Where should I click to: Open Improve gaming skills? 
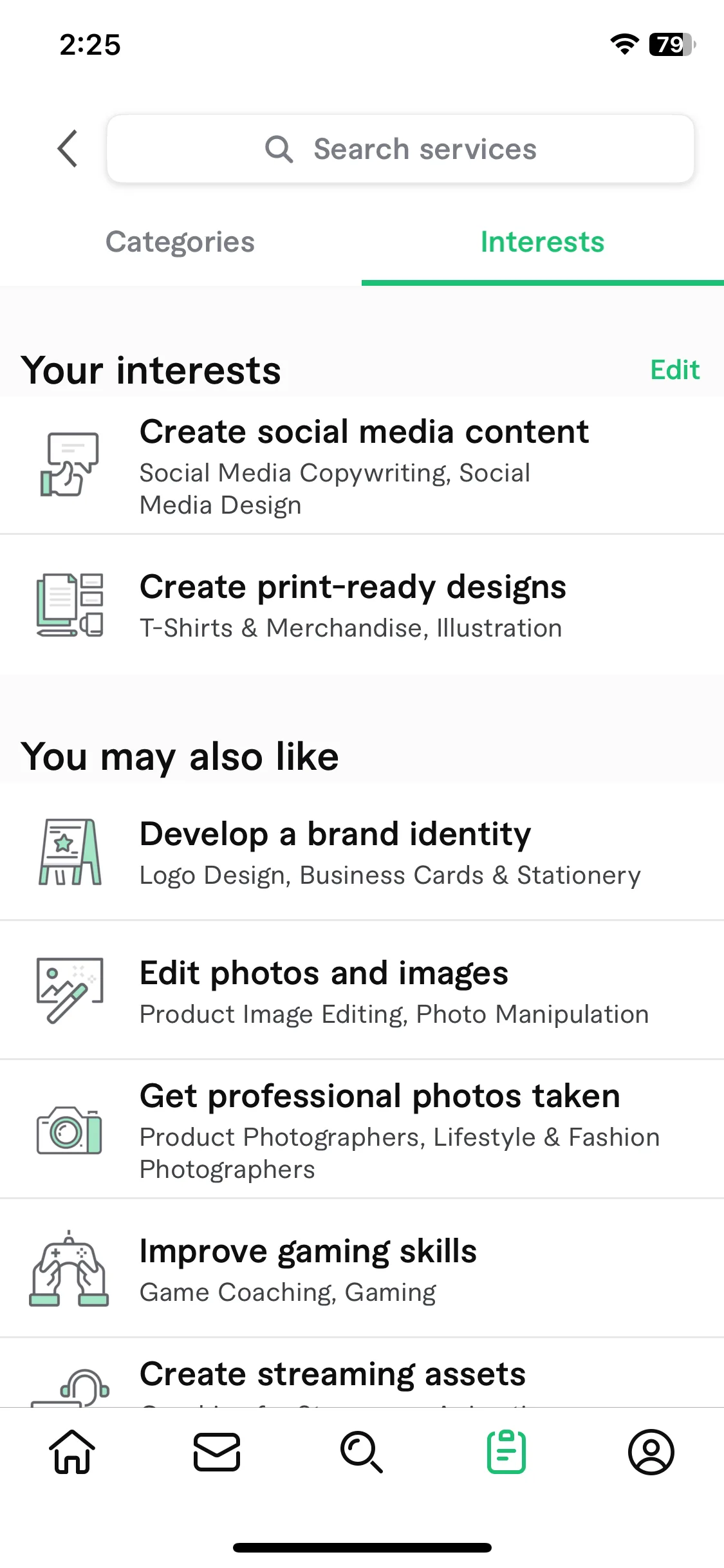tap(362, 1268)
